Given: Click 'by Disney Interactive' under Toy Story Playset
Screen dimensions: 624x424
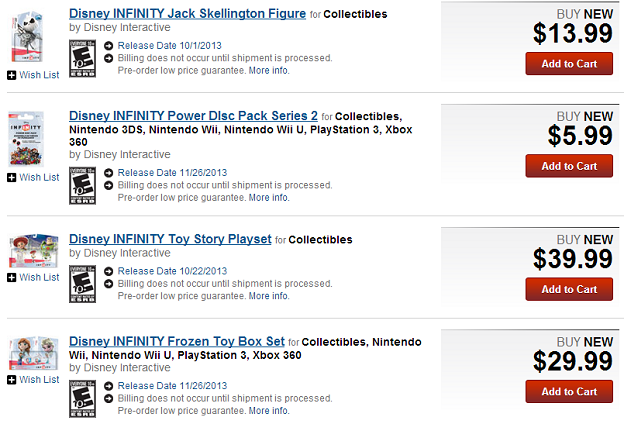Looking at the screenshot, I should coord(120,253).
